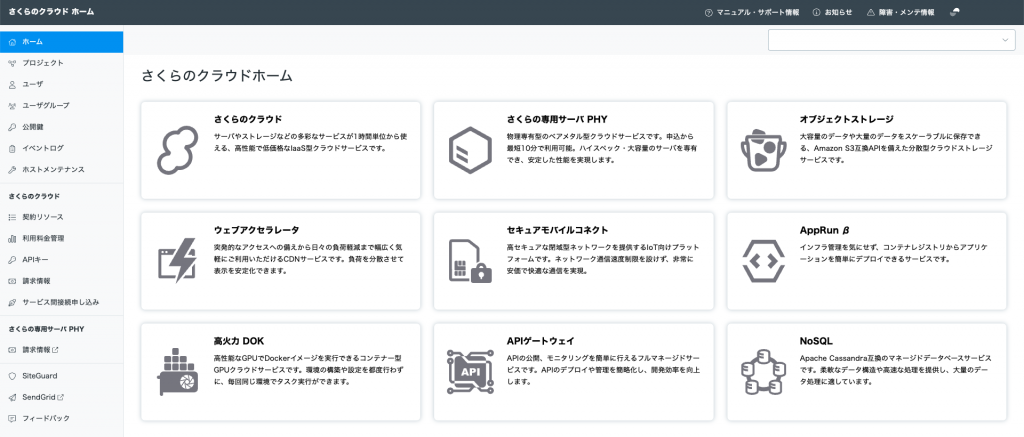
Task: Click the 利用料金管理 chart icon
Action: 12,238
